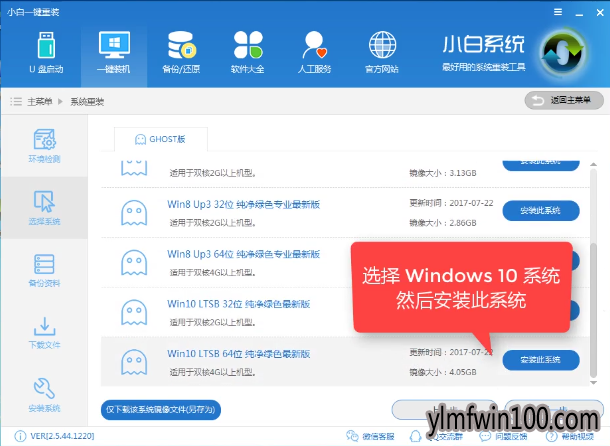Select the 环境检测 sidebar step

(44, 146)
